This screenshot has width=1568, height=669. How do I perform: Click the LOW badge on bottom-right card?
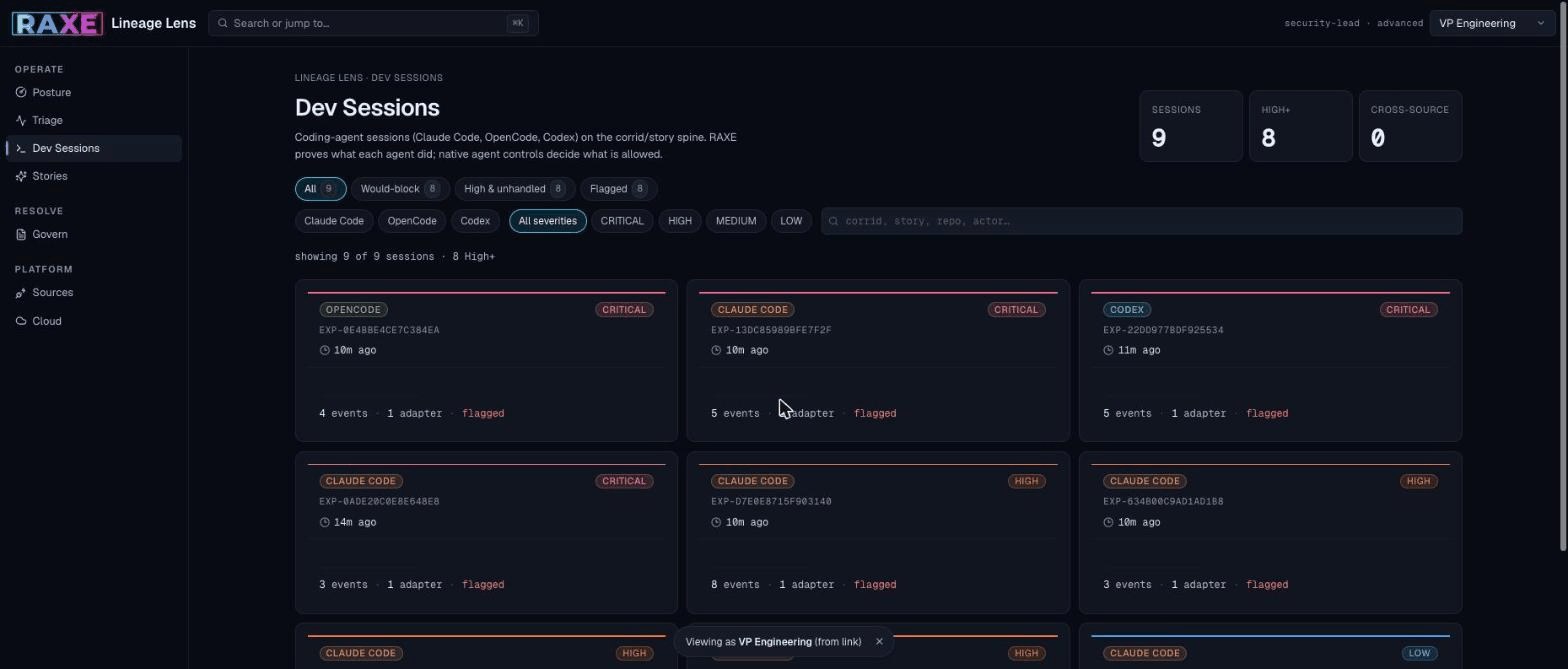pyautogui.click(x=1419, y=653)
